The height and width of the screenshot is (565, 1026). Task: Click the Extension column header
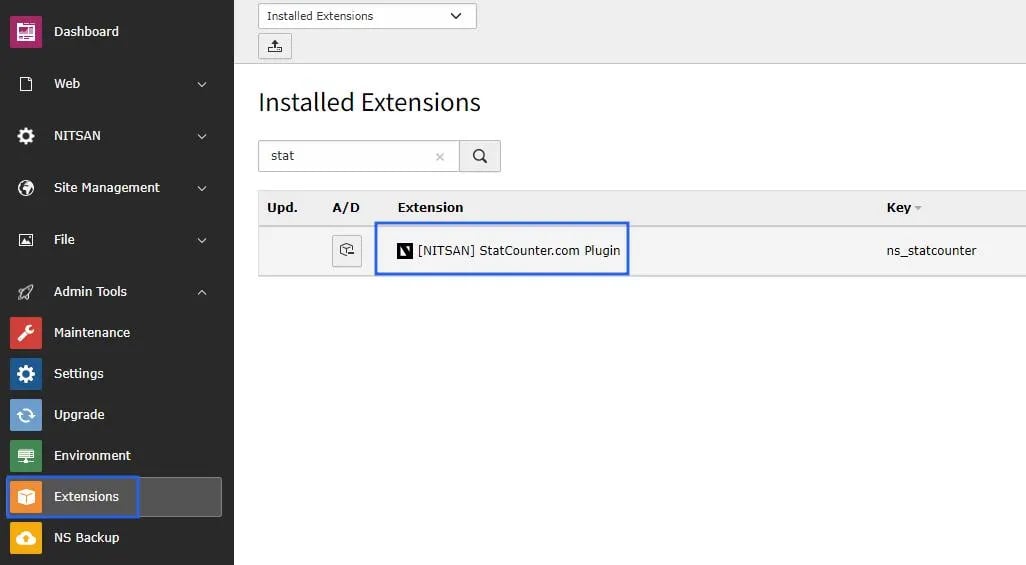431,208
